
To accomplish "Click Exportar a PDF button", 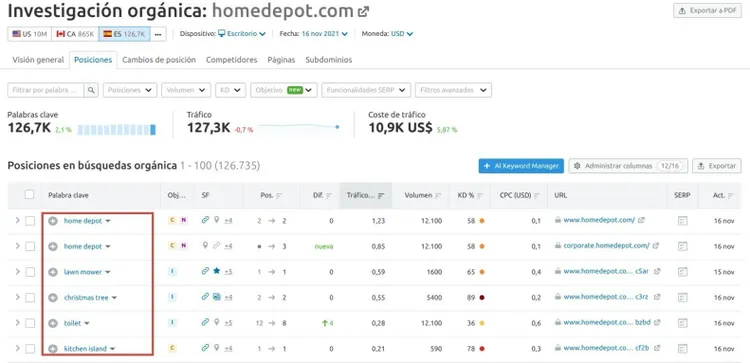I will [x=707, y=11].
